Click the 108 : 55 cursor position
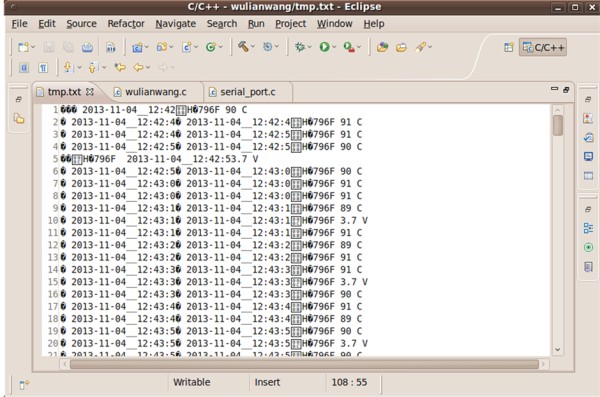This screenshot has width=600, height=397. 349,382
